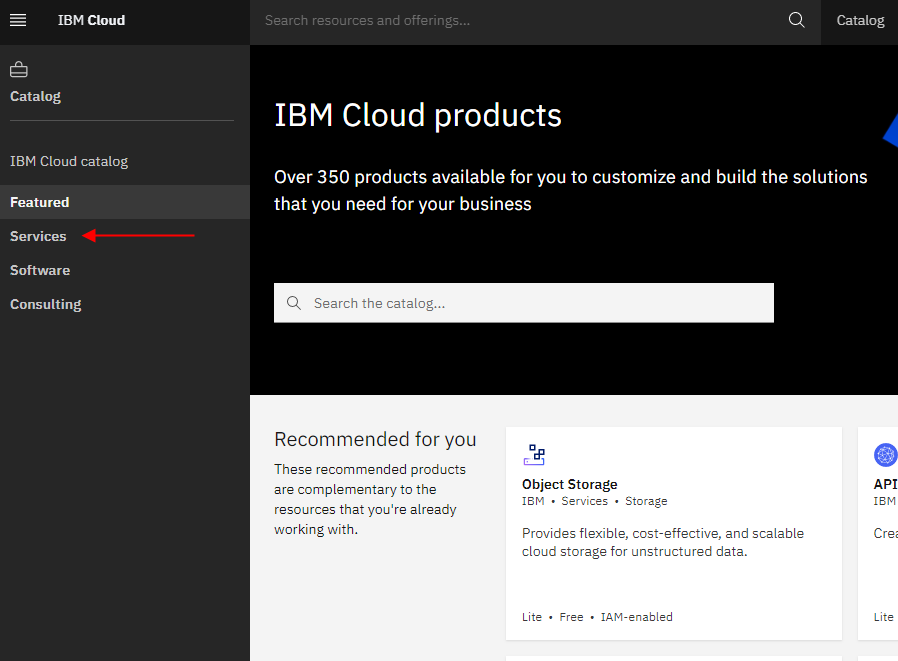Screen dimensions: 898x661
Task: Click the magnifier icon in catalog search
Action: [x=294, y=303]
